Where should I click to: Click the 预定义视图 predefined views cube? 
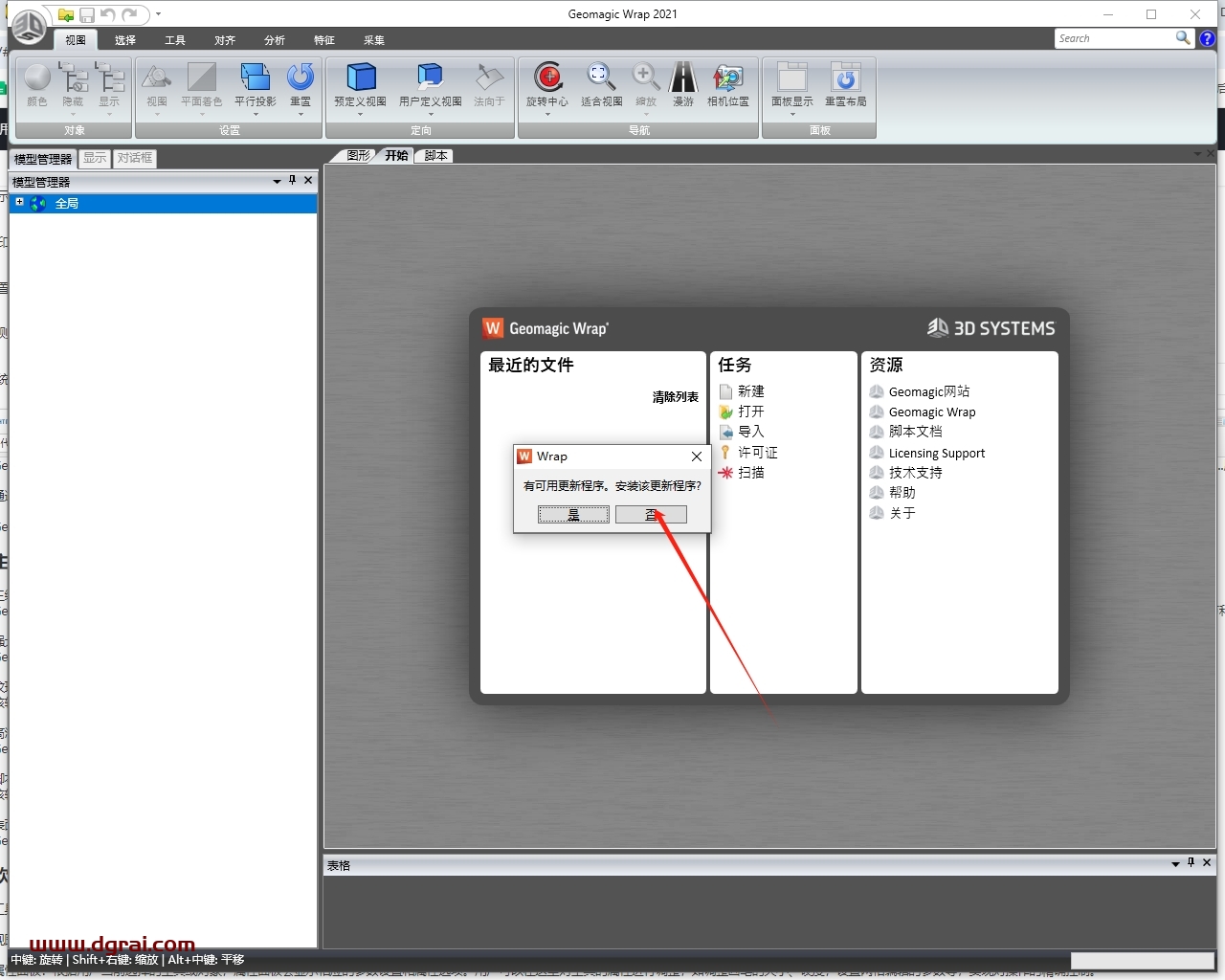[x=360, y=78]
